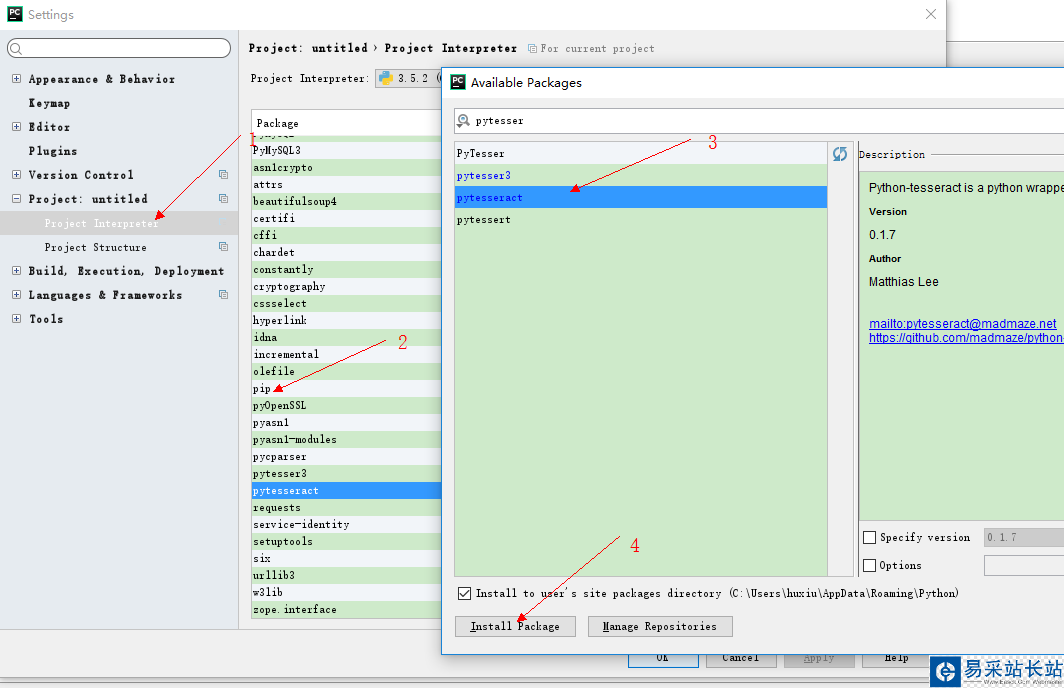Click the Manage Repositories button
The image size is (1064, 688).
(x=660, y=626)
